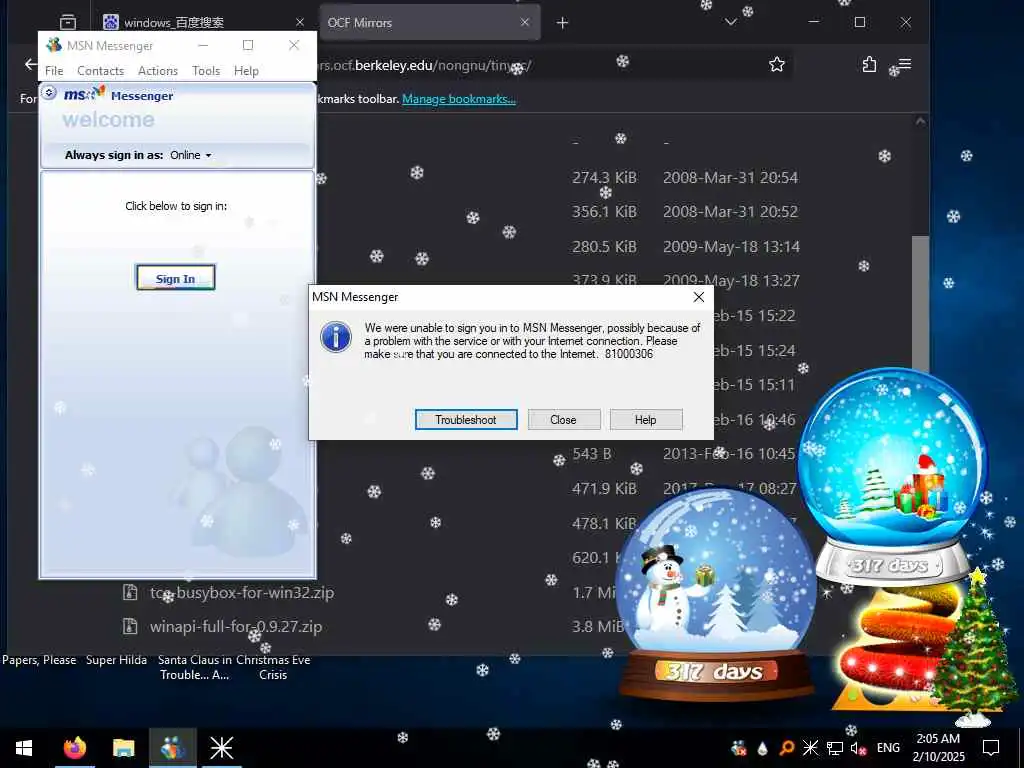This screenshot has height=768, width=1024.
Task: Select Super Hilda desktop shortcut
Action: tap(116, 660)
